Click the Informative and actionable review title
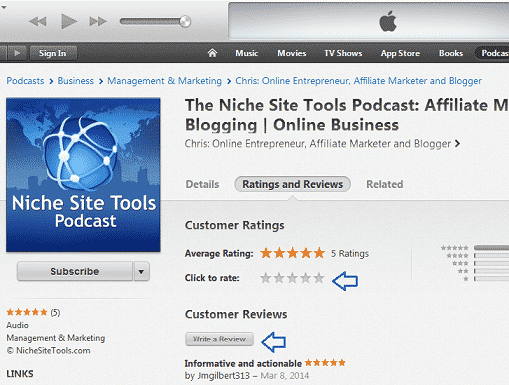This screenshot has height=385, width=509. [x=243, y=363]
